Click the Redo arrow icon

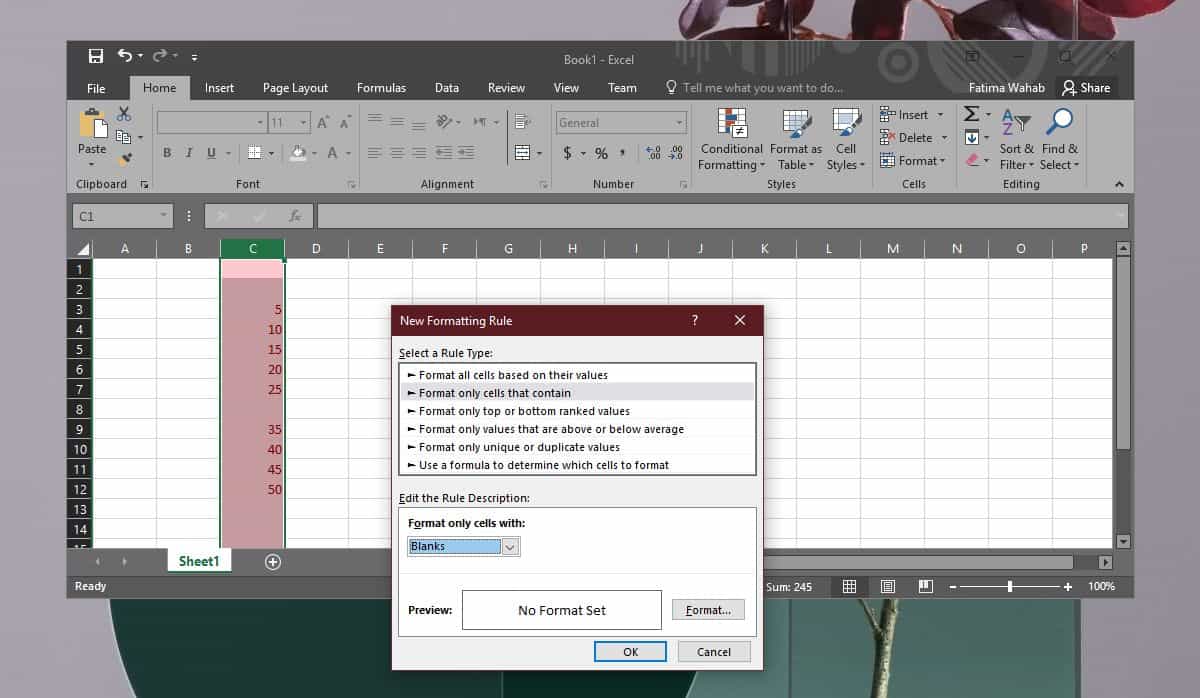pyautogui.click(x=161, y=56)
